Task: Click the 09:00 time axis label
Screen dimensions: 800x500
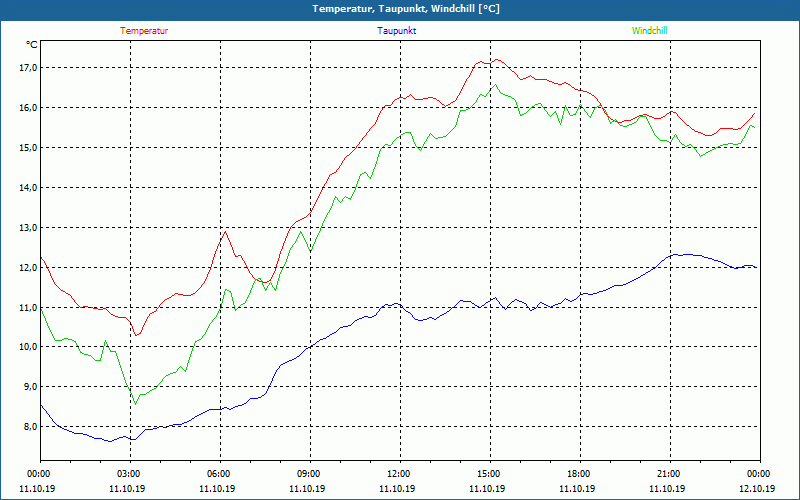Action: (310, 474)
